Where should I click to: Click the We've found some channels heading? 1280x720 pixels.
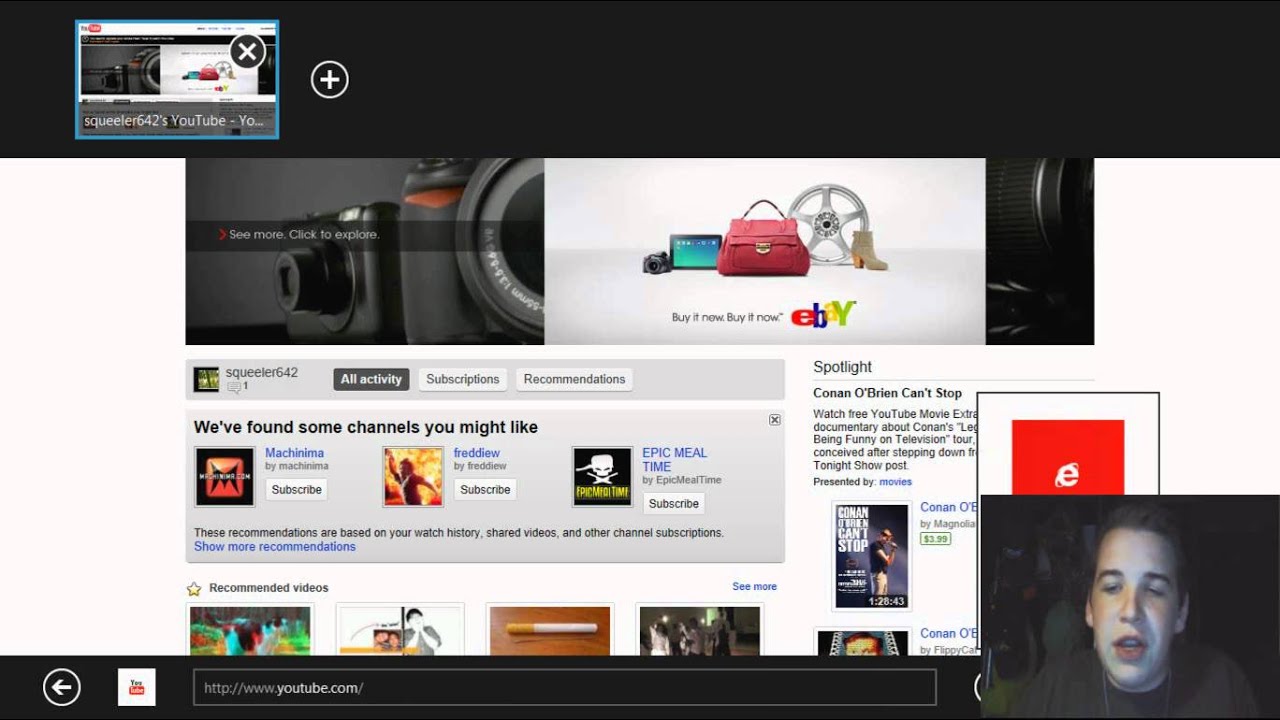tap(366, 427)
